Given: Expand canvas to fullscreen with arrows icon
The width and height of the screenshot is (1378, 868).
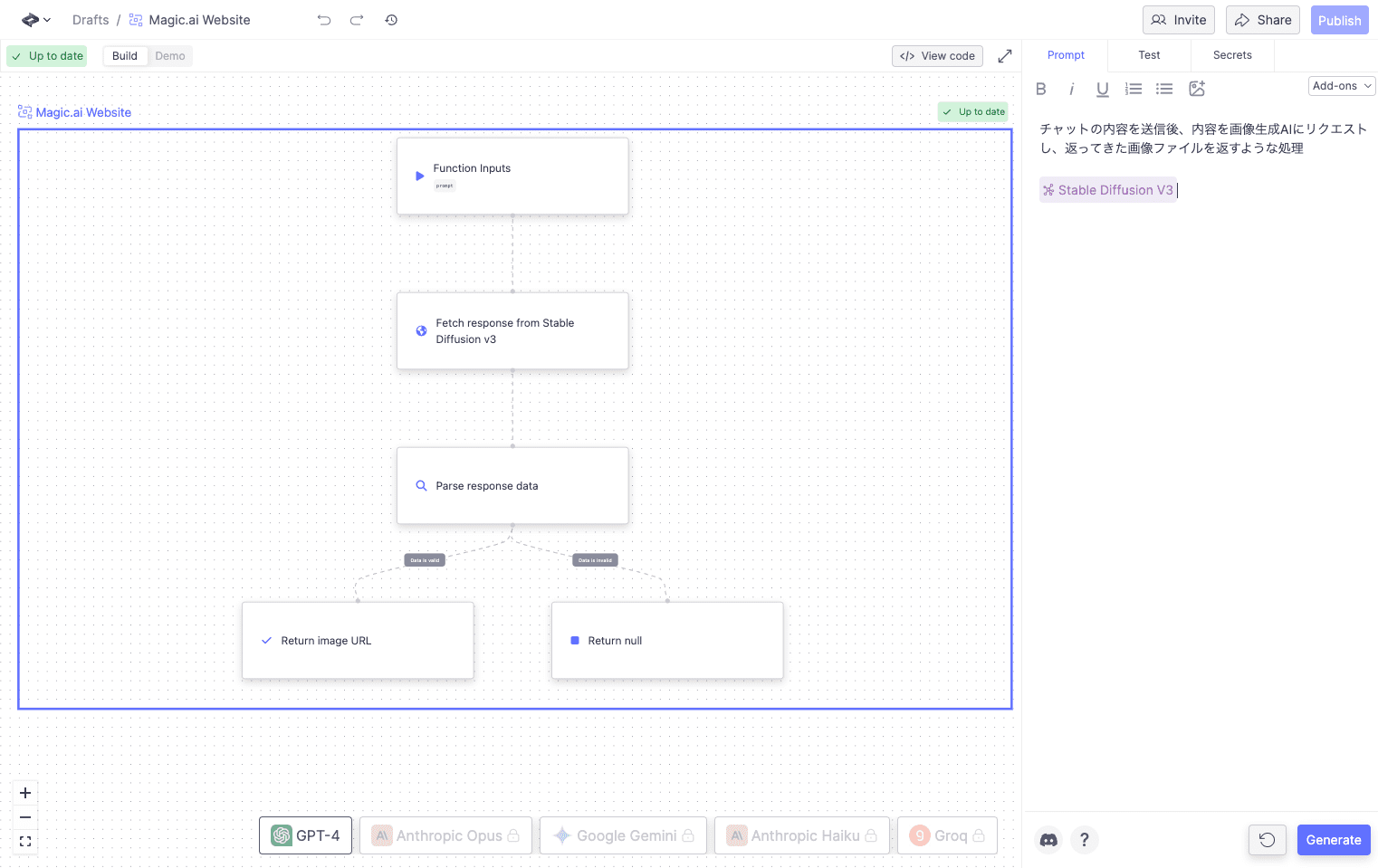Looking at the screenshot, I should click(x=1005, y=56).
